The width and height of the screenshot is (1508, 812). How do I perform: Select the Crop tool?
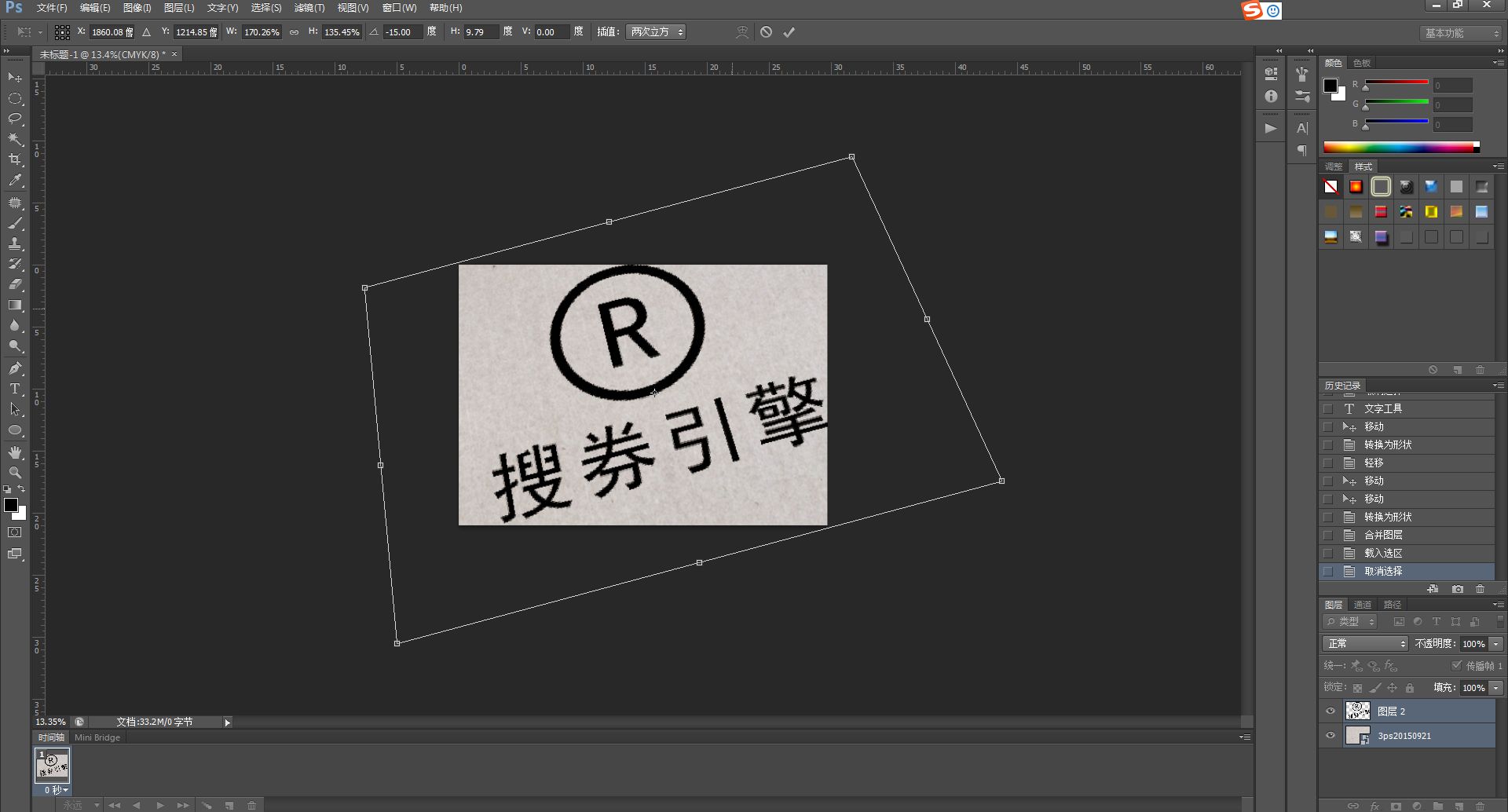pyautogui.click(x=15, y=159)
